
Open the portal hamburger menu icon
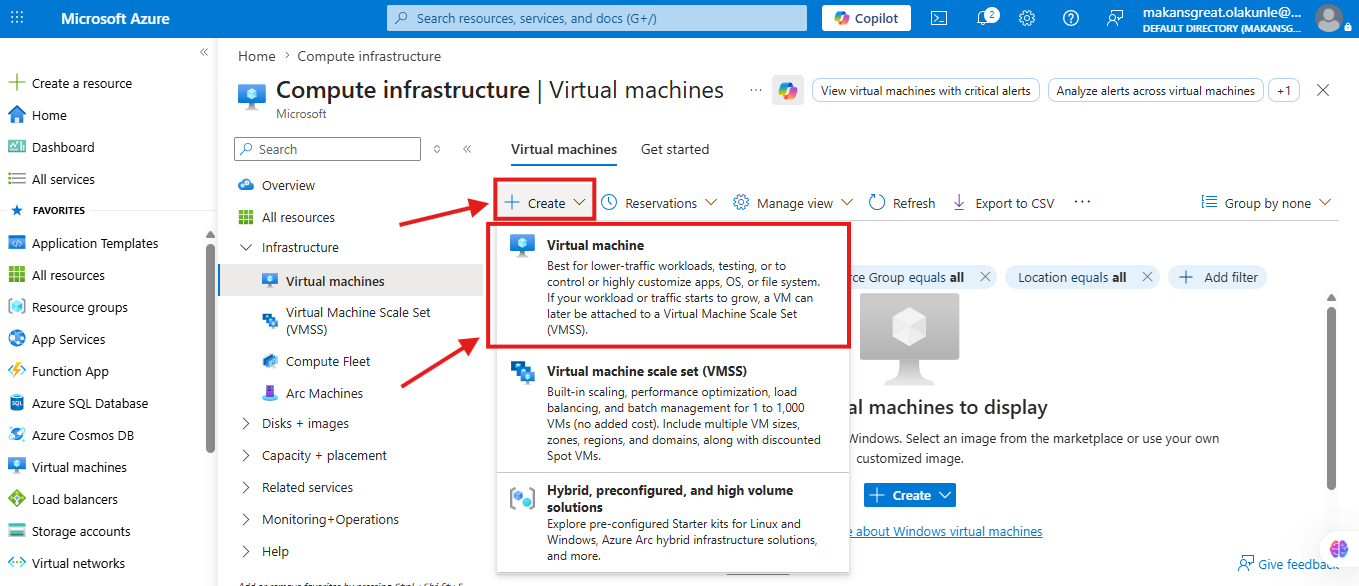click(x=18, y=18)
